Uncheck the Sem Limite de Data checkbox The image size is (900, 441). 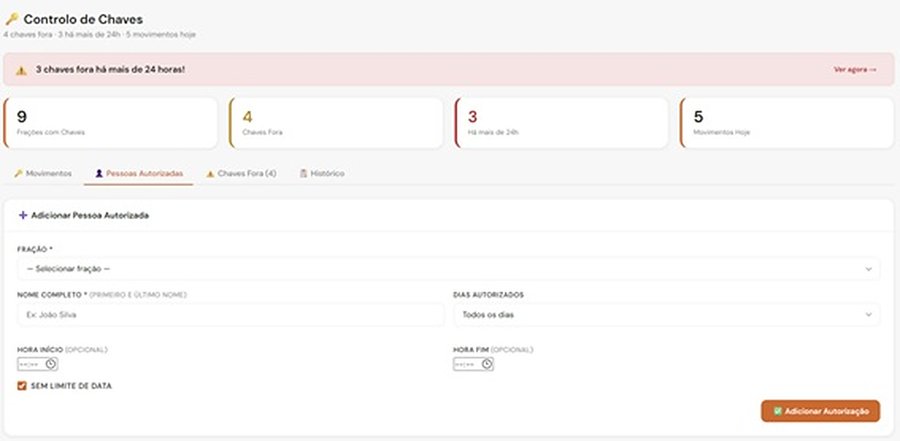[x=22, y=386]
